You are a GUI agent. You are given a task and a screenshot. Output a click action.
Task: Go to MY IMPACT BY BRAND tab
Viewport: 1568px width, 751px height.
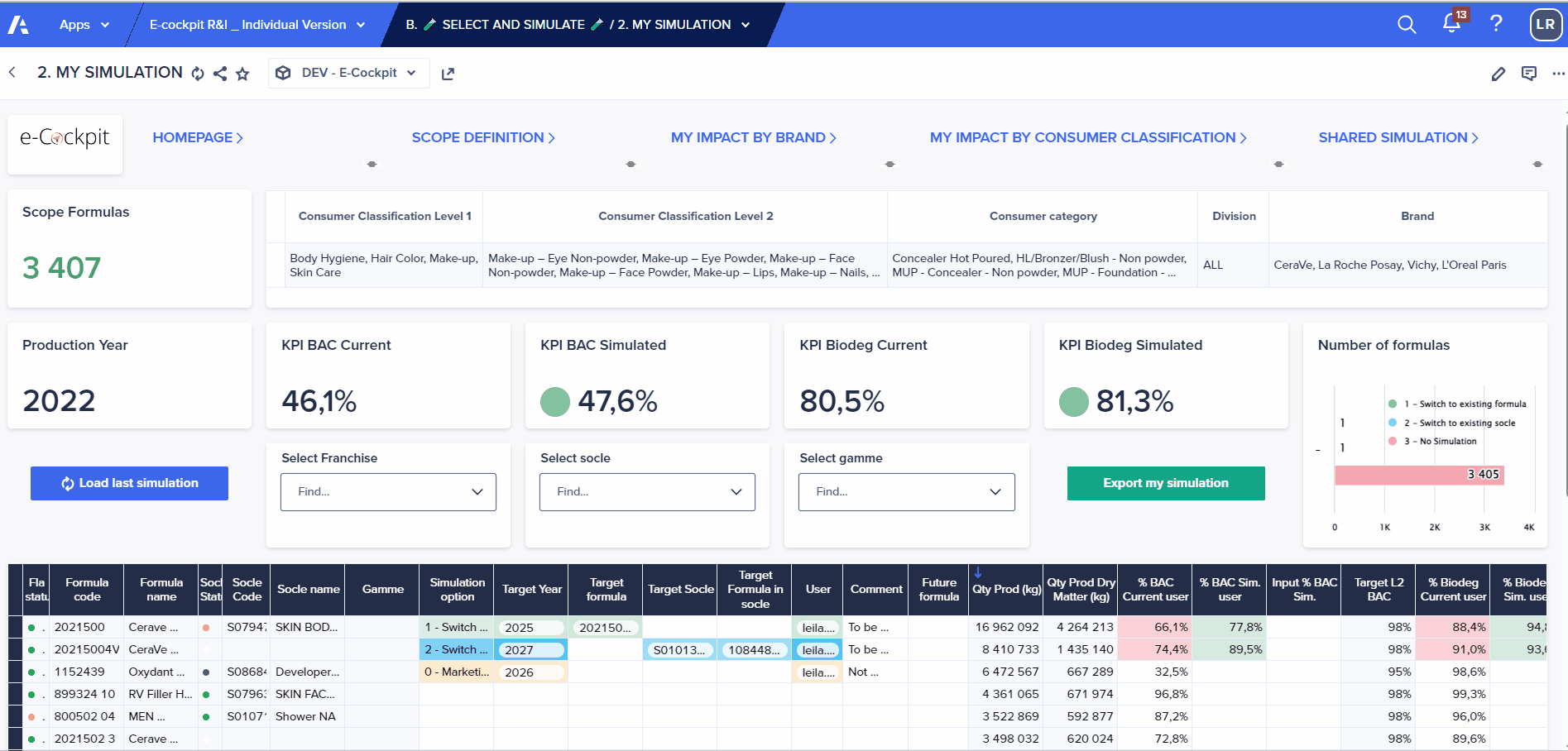[753, 137]
